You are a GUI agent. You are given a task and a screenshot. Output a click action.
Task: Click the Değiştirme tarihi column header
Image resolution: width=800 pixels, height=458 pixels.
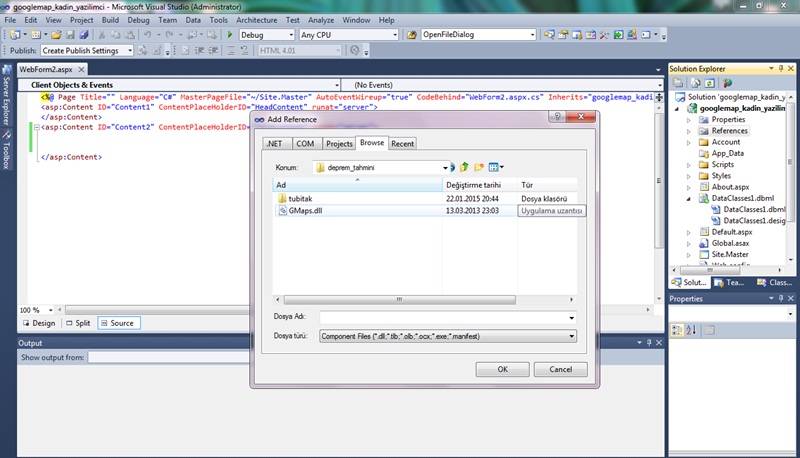480,185
